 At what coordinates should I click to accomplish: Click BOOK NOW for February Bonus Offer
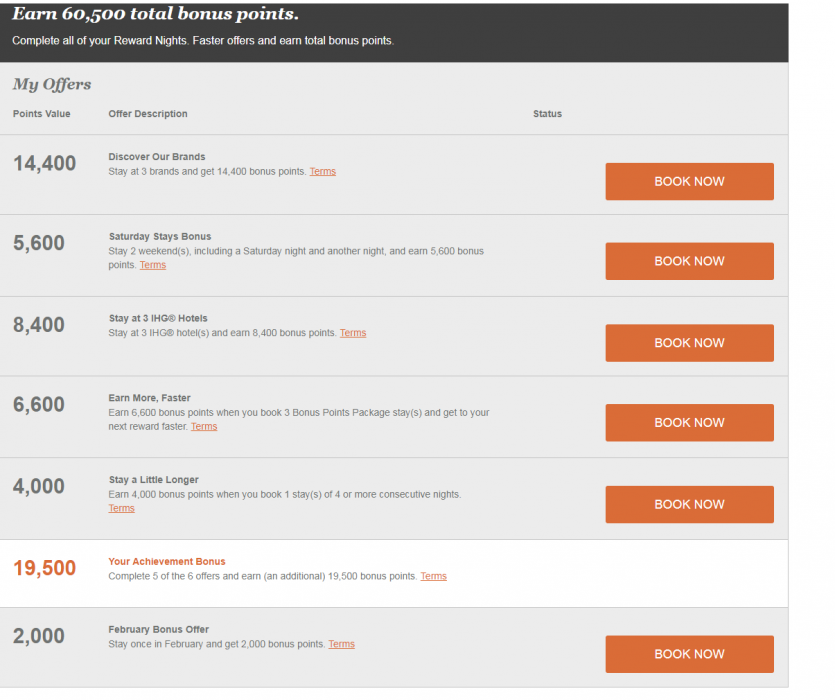(x=689, y=654)
